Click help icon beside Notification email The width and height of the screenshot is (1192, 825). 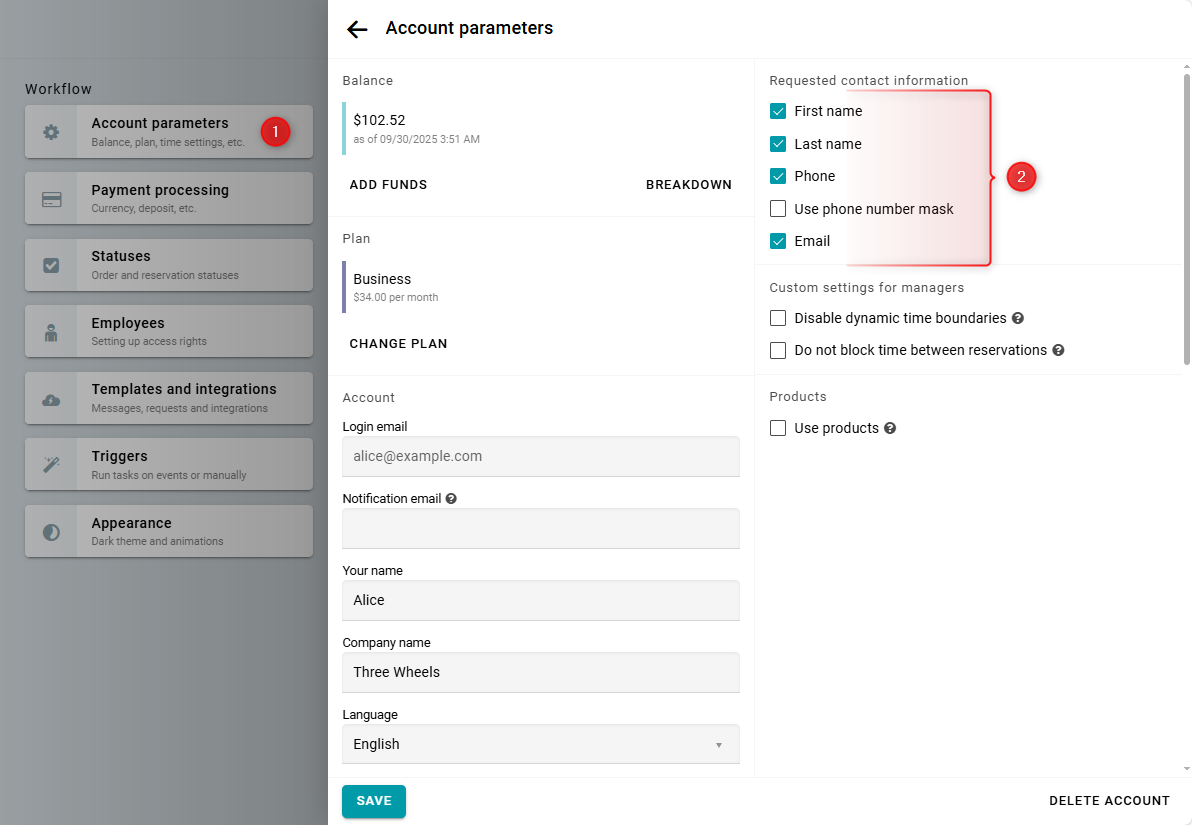pyautogui.click(x=451, y=498)
